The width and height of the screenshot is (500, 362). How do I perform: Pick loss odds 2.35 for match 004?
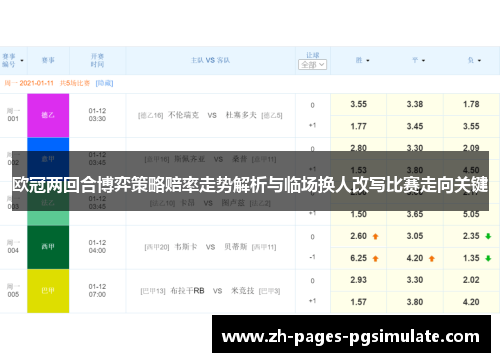tap(471, 236)
